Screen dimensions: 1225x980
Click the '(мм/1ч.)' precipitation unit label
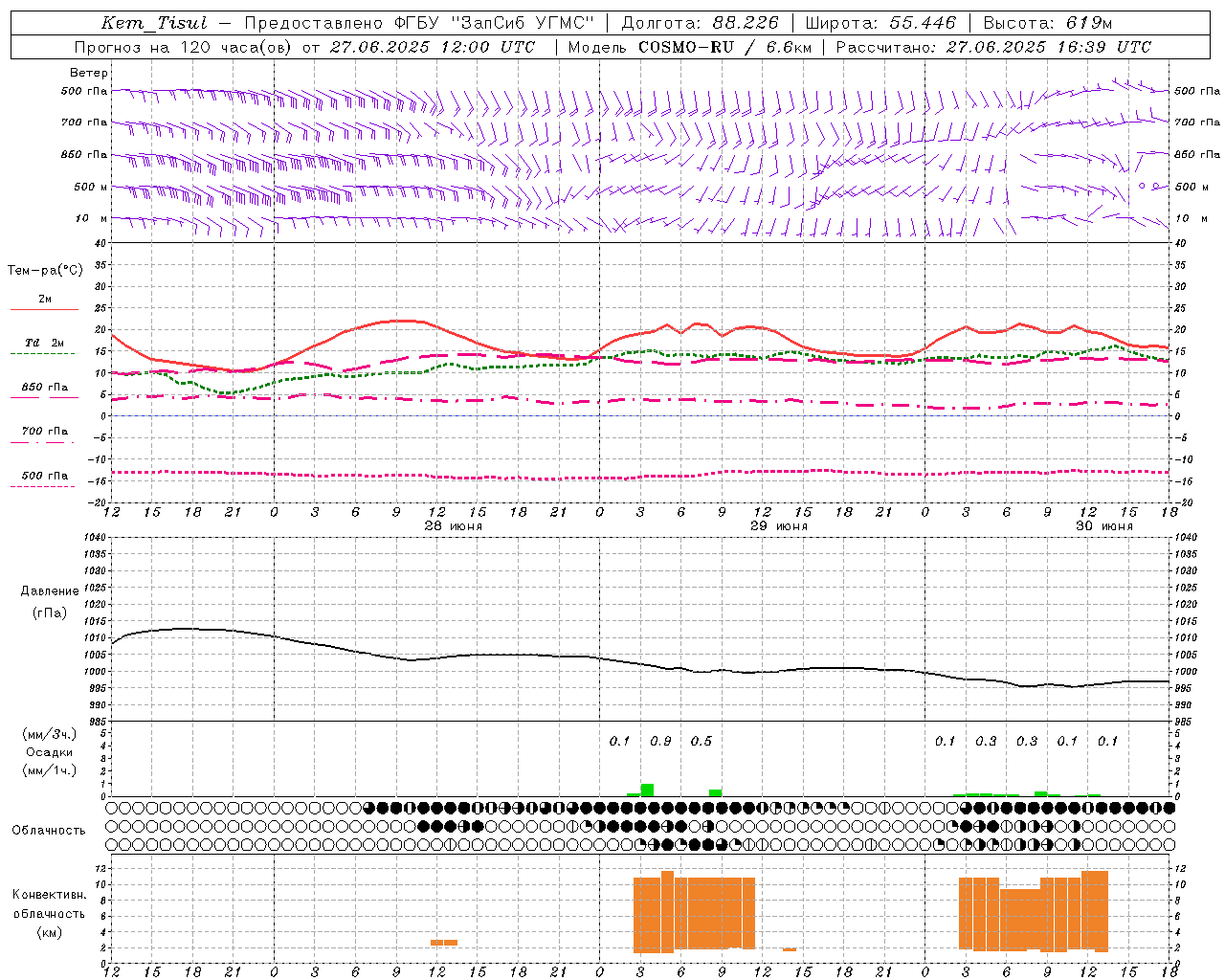coord(49,770)
